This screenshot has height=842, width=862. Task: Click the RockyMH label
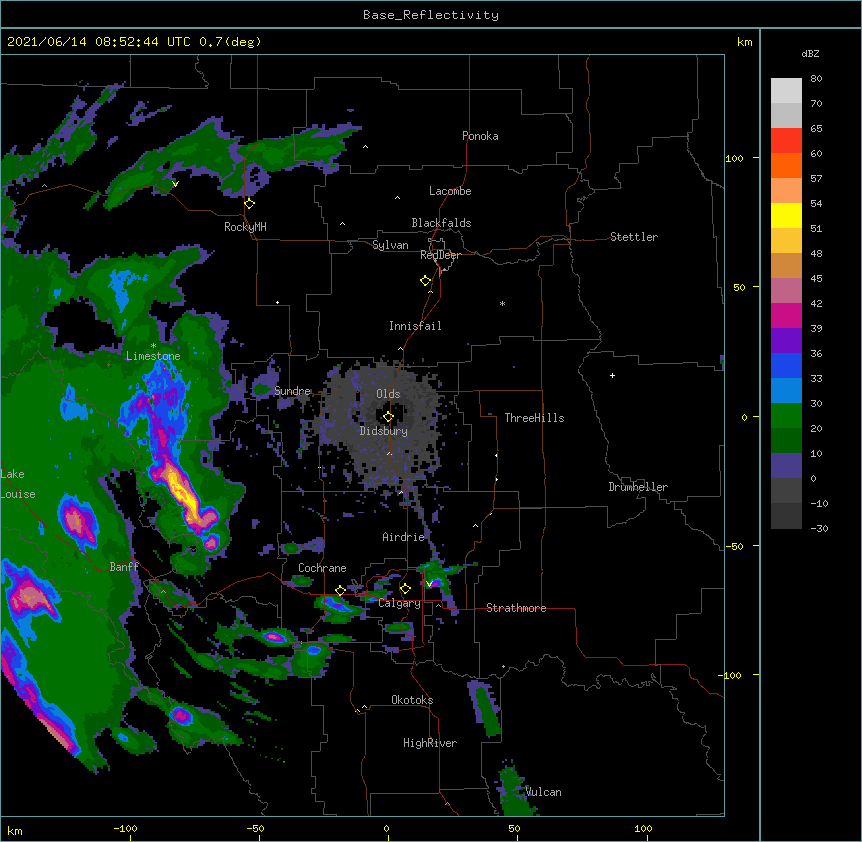tap(245, 227)
